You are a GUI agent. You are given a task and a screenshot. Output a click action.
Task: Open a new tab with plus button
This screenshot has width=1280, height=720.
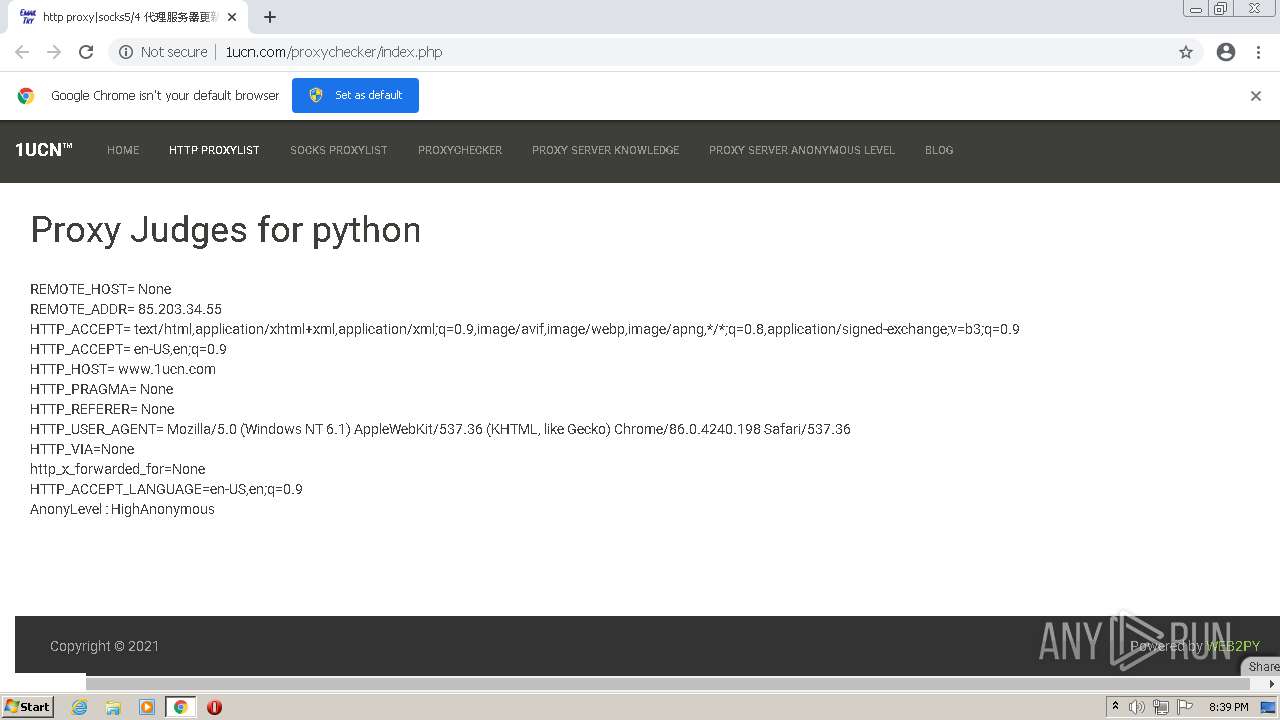click(270, 17)
